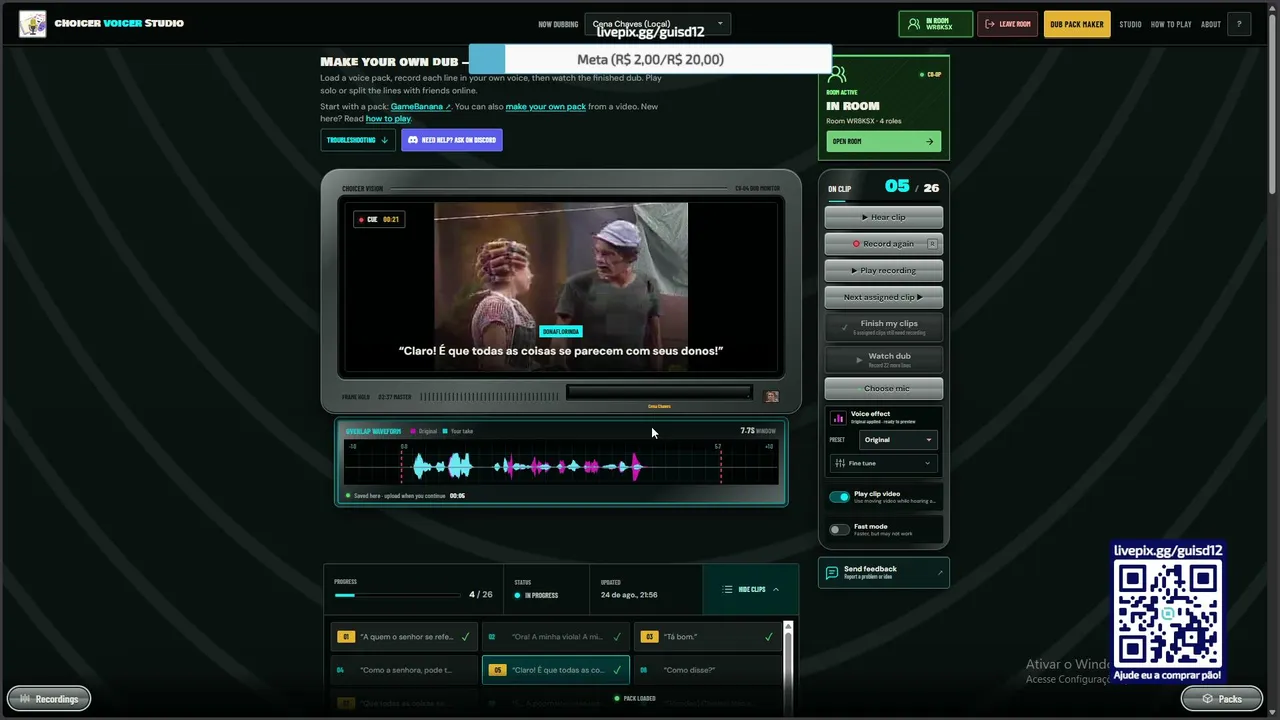This screenshot has height=720, width=1280.
Task: Click Need Help? Ask on Discord
Action: [x=452, y=140]
